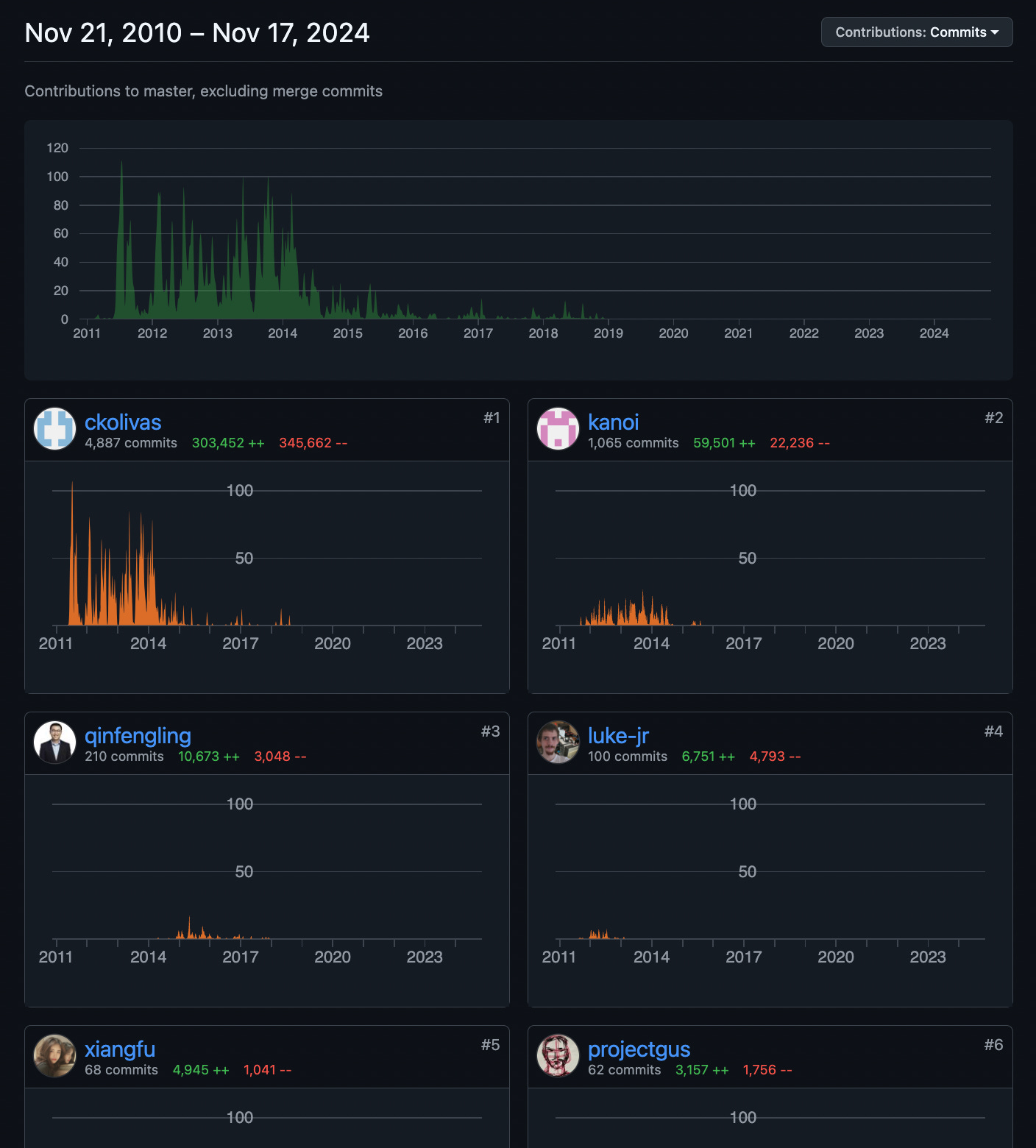Click xiangfu additions 4,945 ++
The height and width of the screenshot is (1148, 1036).
201,1070
